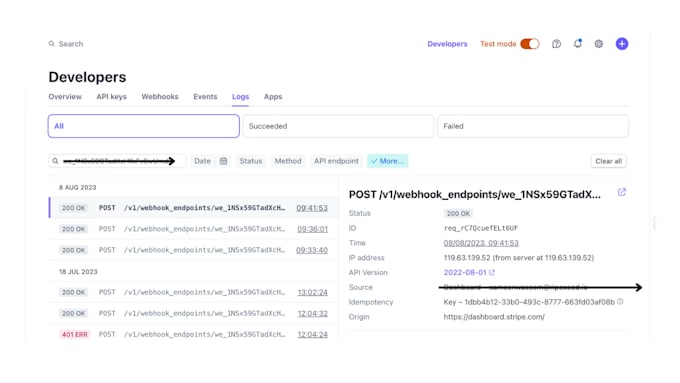Select the log entry at 09:33:40

pos(193,250)
